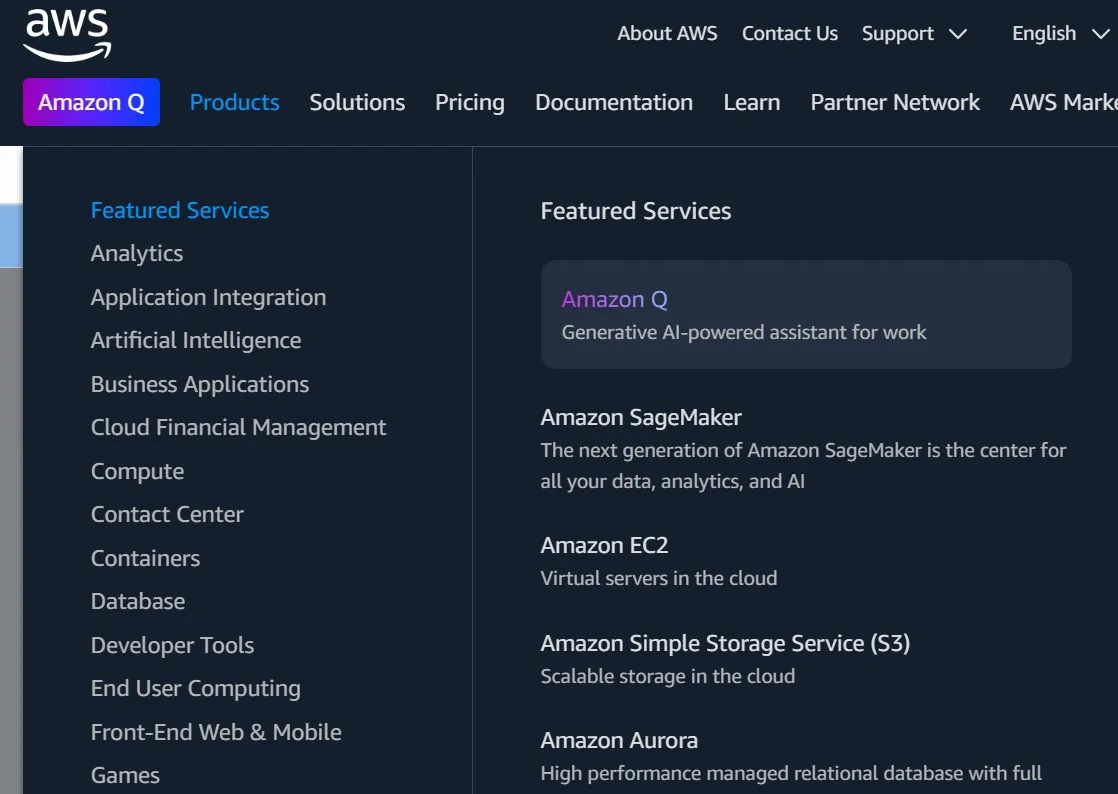Open the Contact Us page

(x=790, y=33)
